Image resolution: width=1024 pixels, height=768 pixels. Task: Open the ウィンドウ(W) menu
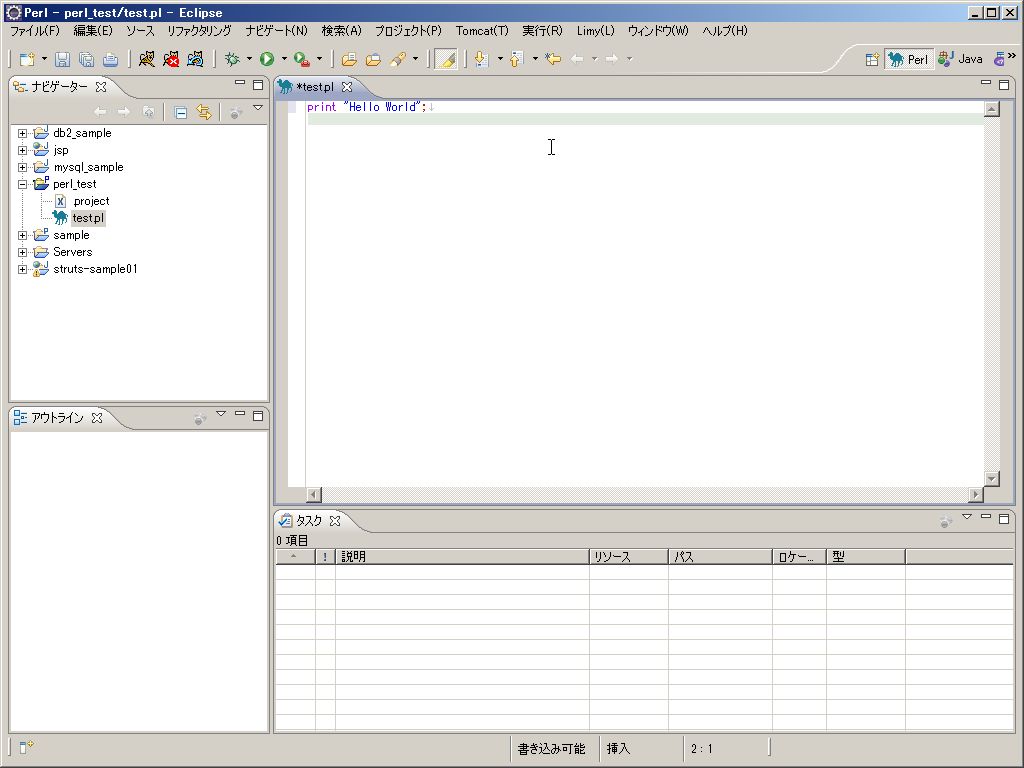click(x=658, y=31)
